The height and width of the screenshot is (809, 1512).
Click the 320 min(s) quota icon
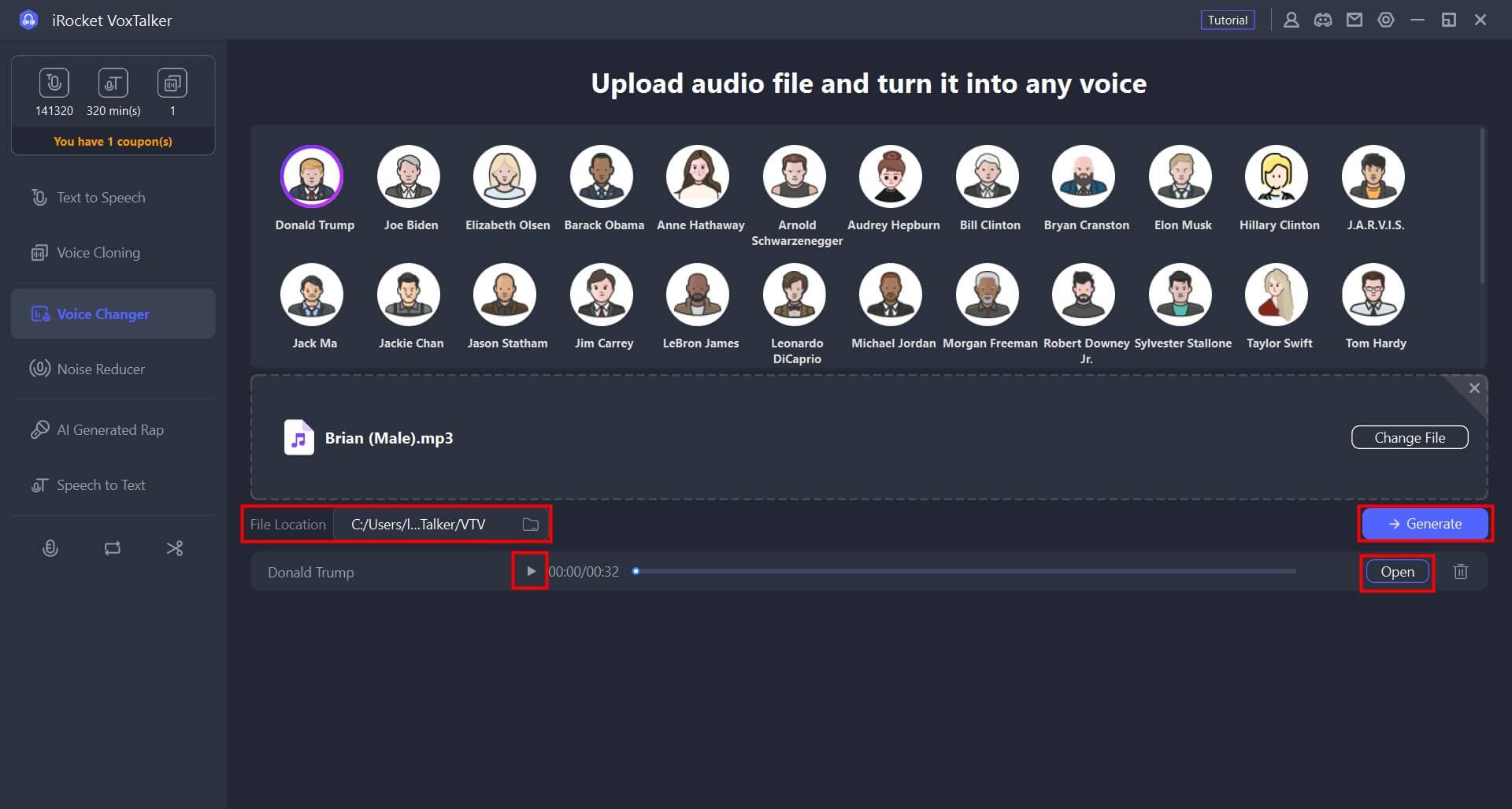113,83
